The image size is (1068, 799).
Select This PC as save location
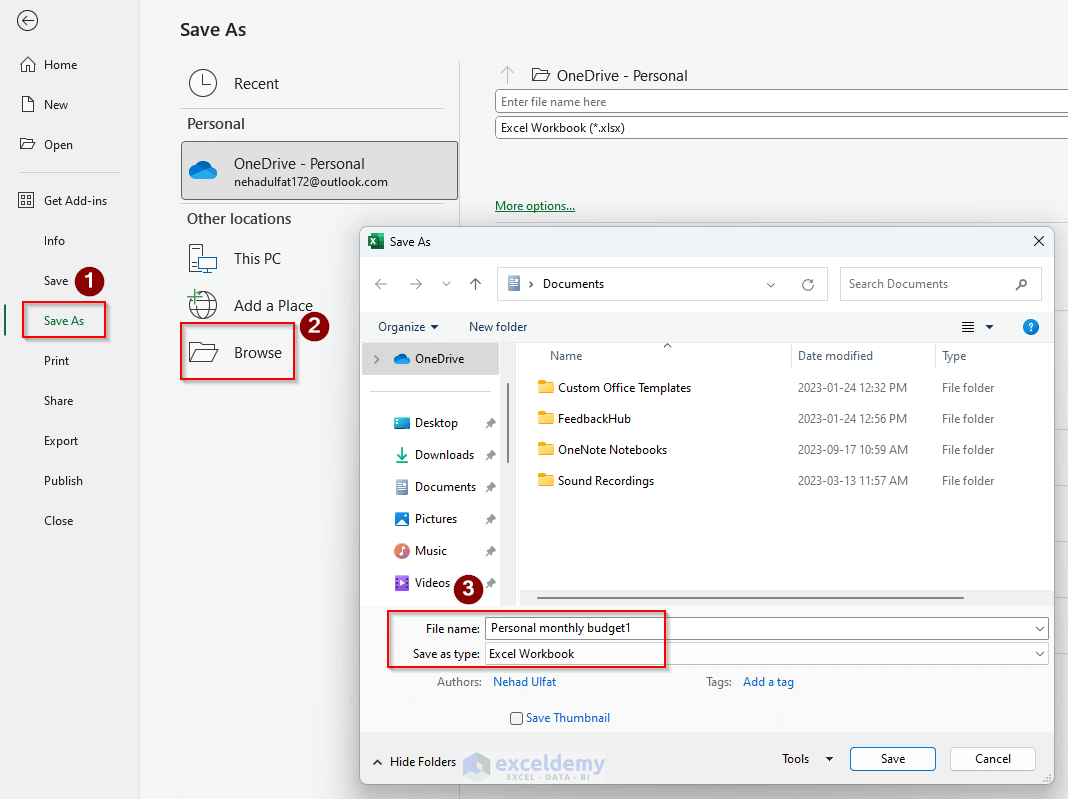(234, 259)
